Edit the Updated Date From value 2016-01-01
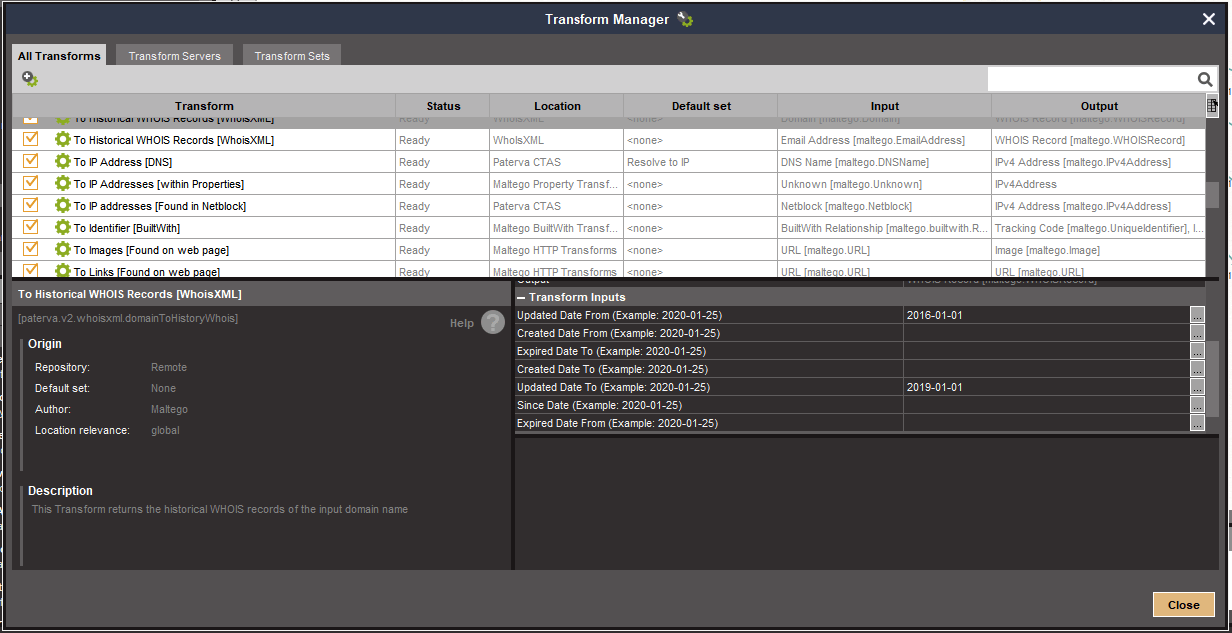The width and height of the screenshot is (1232, 633). pyautogui.click(x=1046, y=316)
